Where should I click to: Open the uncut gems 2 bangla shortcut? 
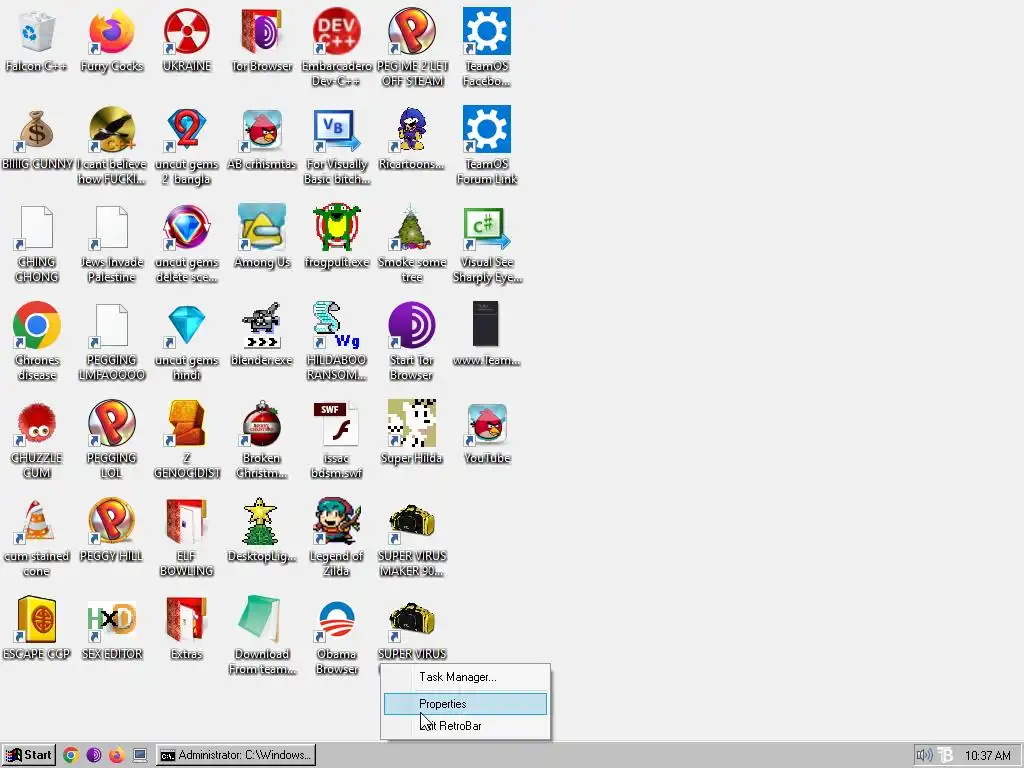186,129
